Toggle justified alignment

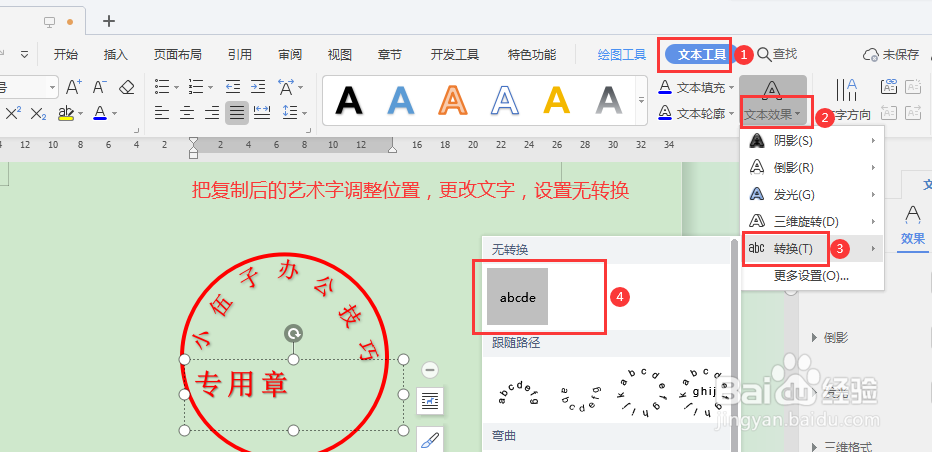pyautogui.click(x=237, y=112)
